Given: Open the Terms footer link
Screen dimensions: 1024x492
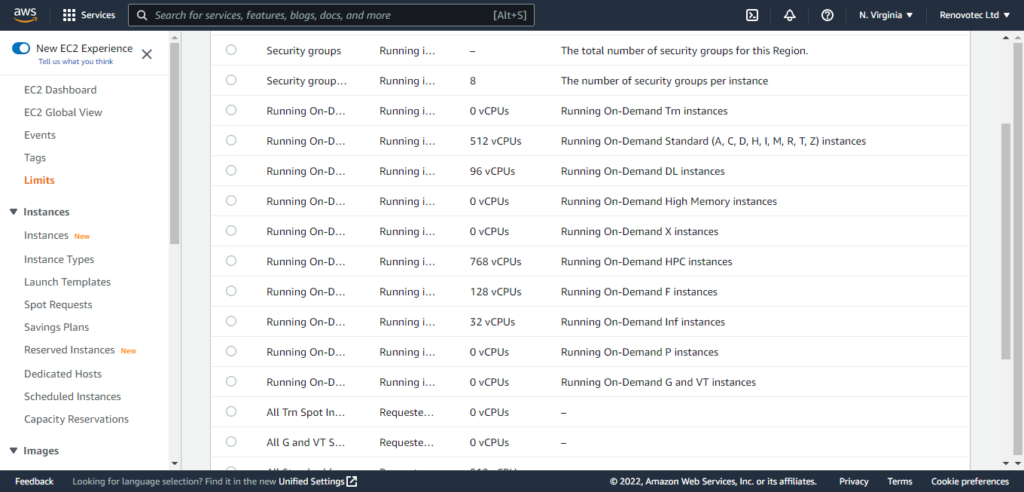Looking at the screenshot, I should click(899, 482).
